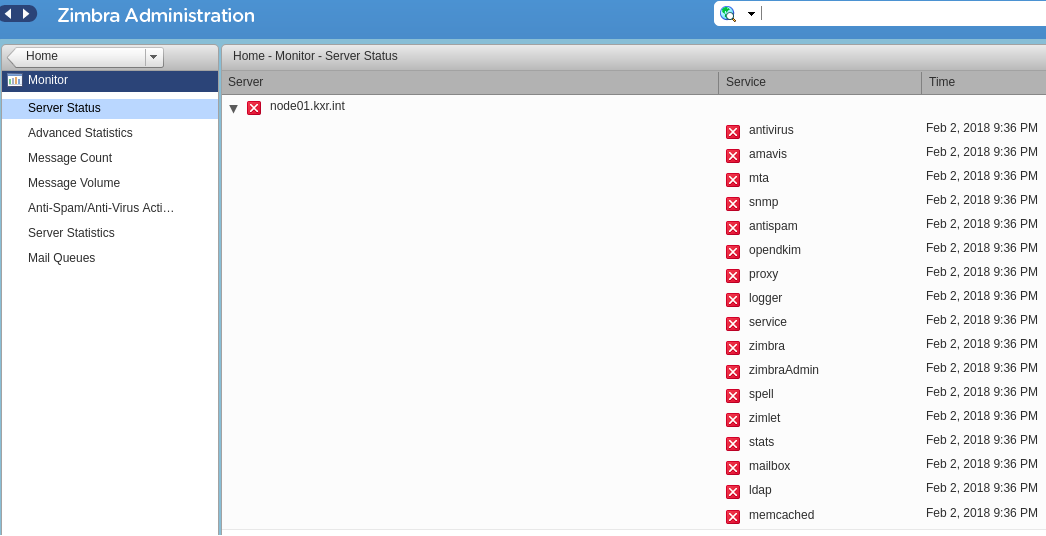Select the spell service name

(x=761, y=394)
